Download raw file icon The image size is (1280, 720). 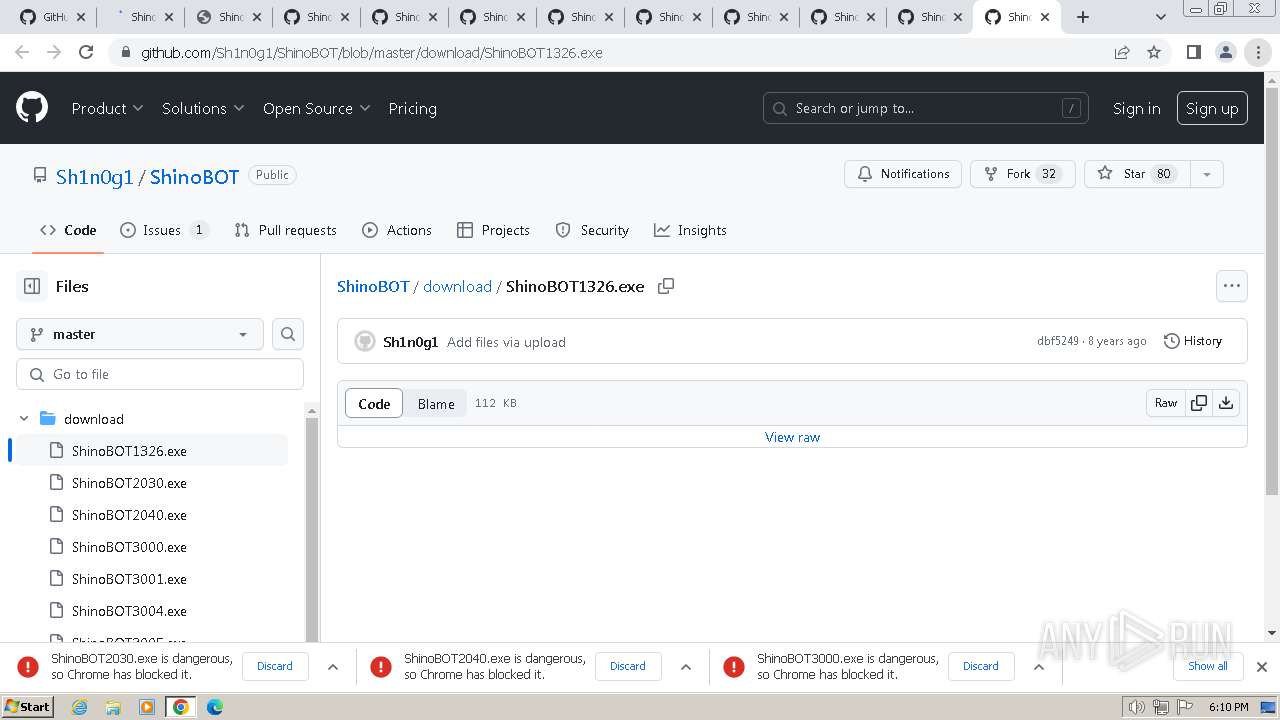1226,403
